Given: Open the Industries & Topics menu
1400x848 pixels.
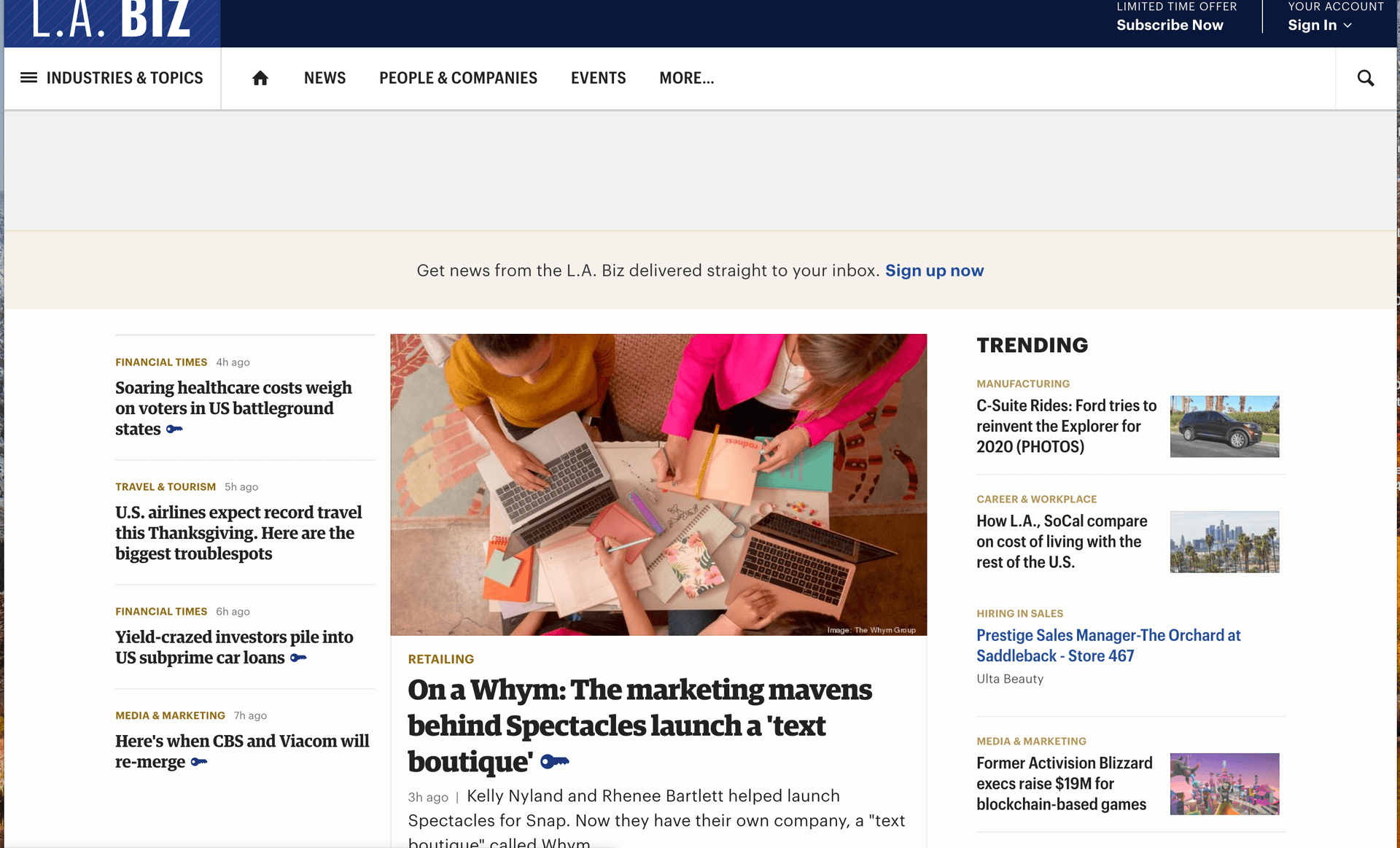Looking at the screenshot, I should pyautogui.click(x=112, y=78).
